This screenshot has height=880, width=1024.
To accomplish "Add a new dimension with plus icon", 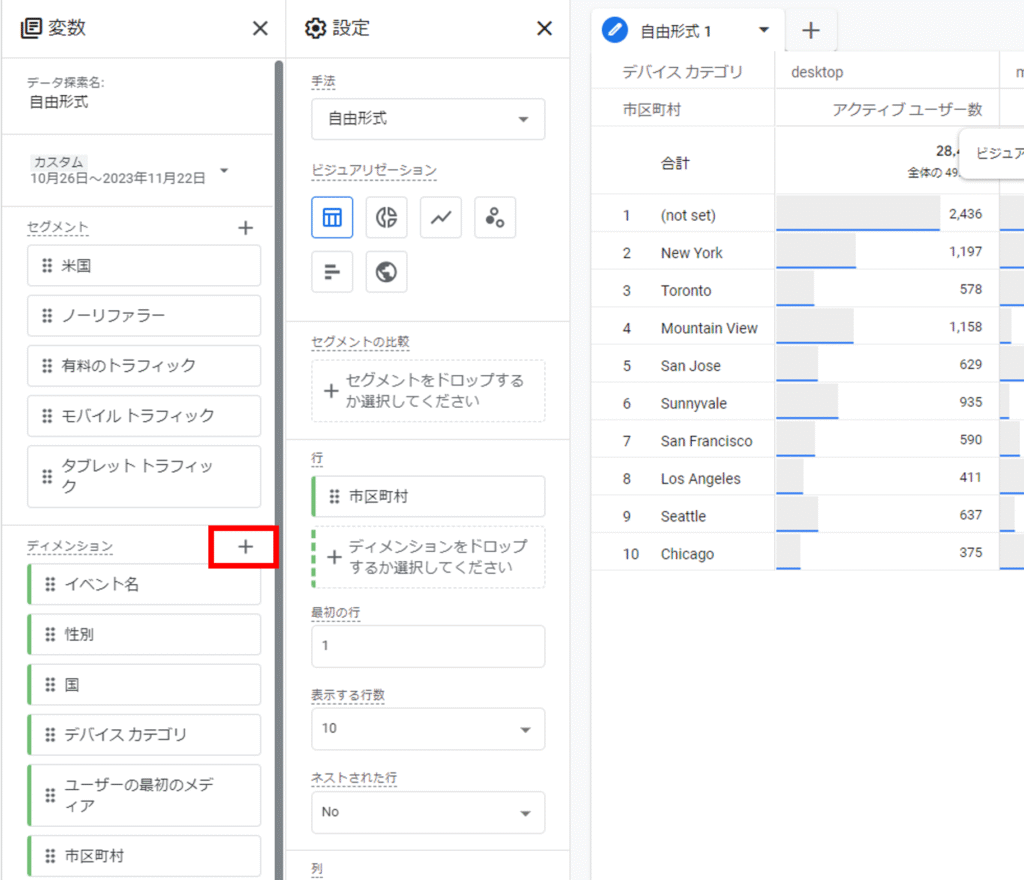I will pos(245,546).
